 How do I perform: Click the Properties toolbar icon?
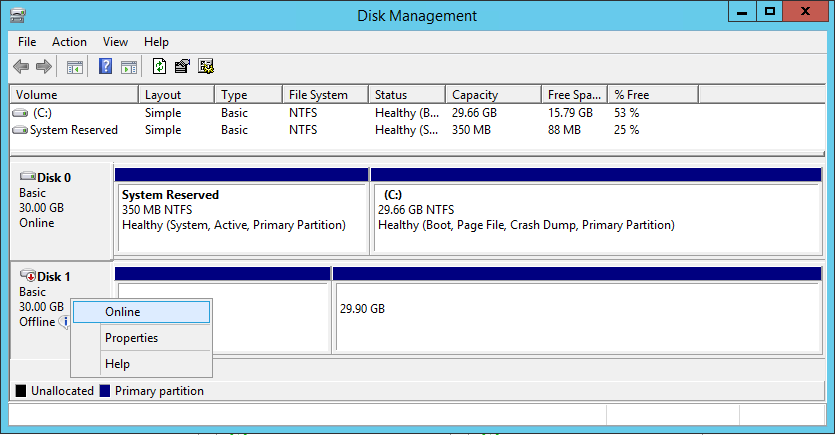[x=182, y=66]
